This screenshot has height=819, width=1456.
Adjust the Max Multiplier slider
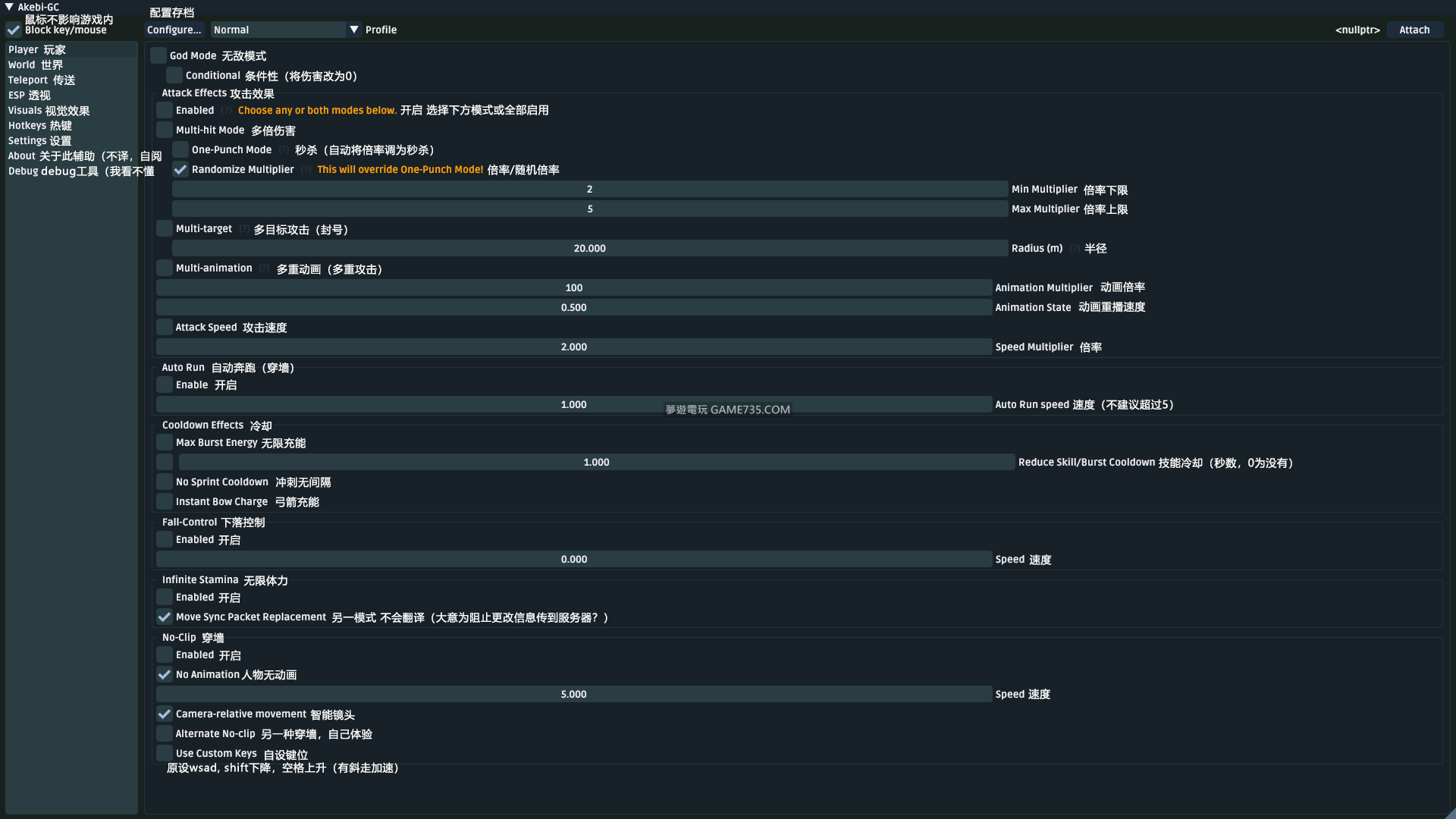point(589,209)
